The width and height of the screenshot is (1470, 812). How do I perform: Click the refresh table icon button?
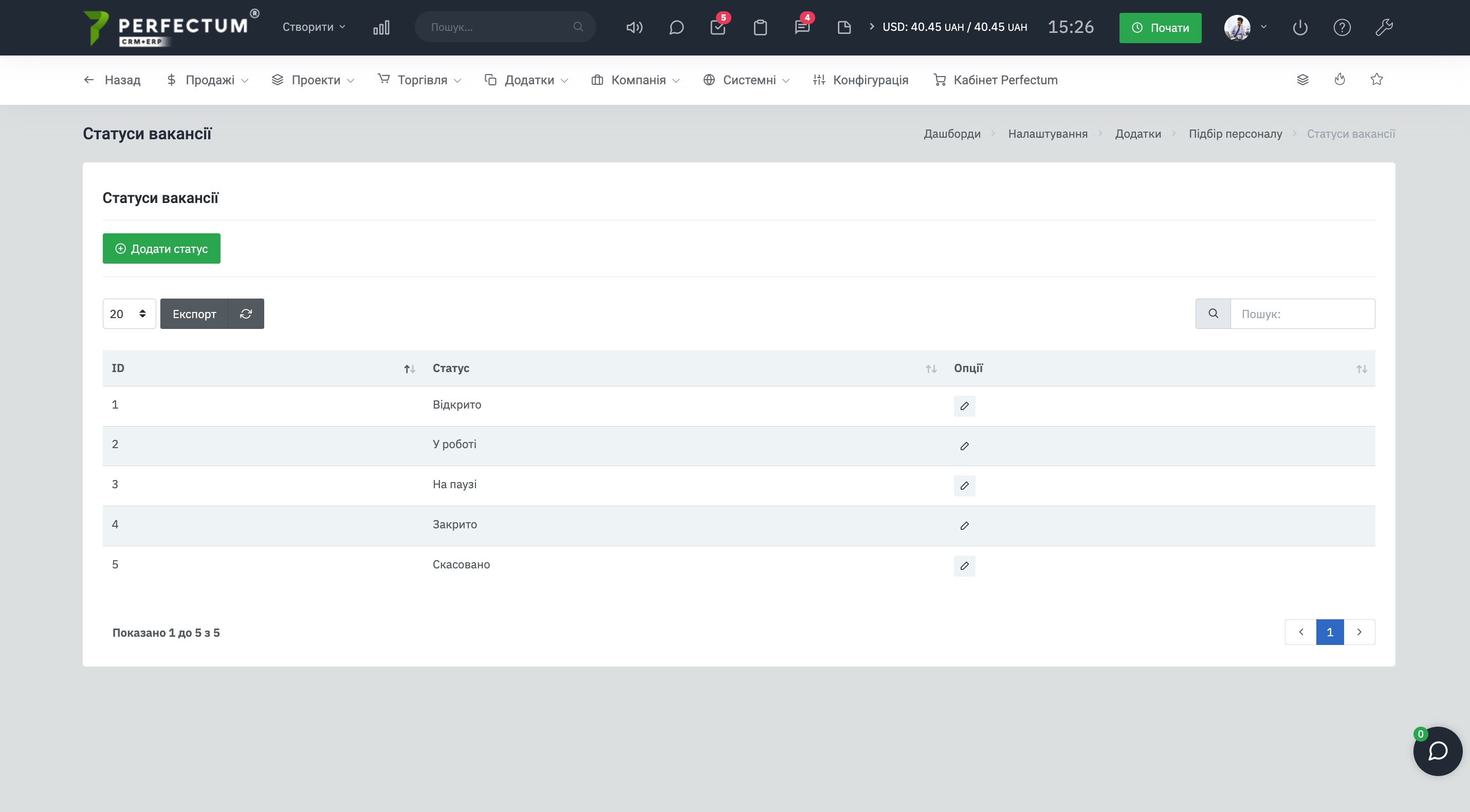(x=246, y=313)
